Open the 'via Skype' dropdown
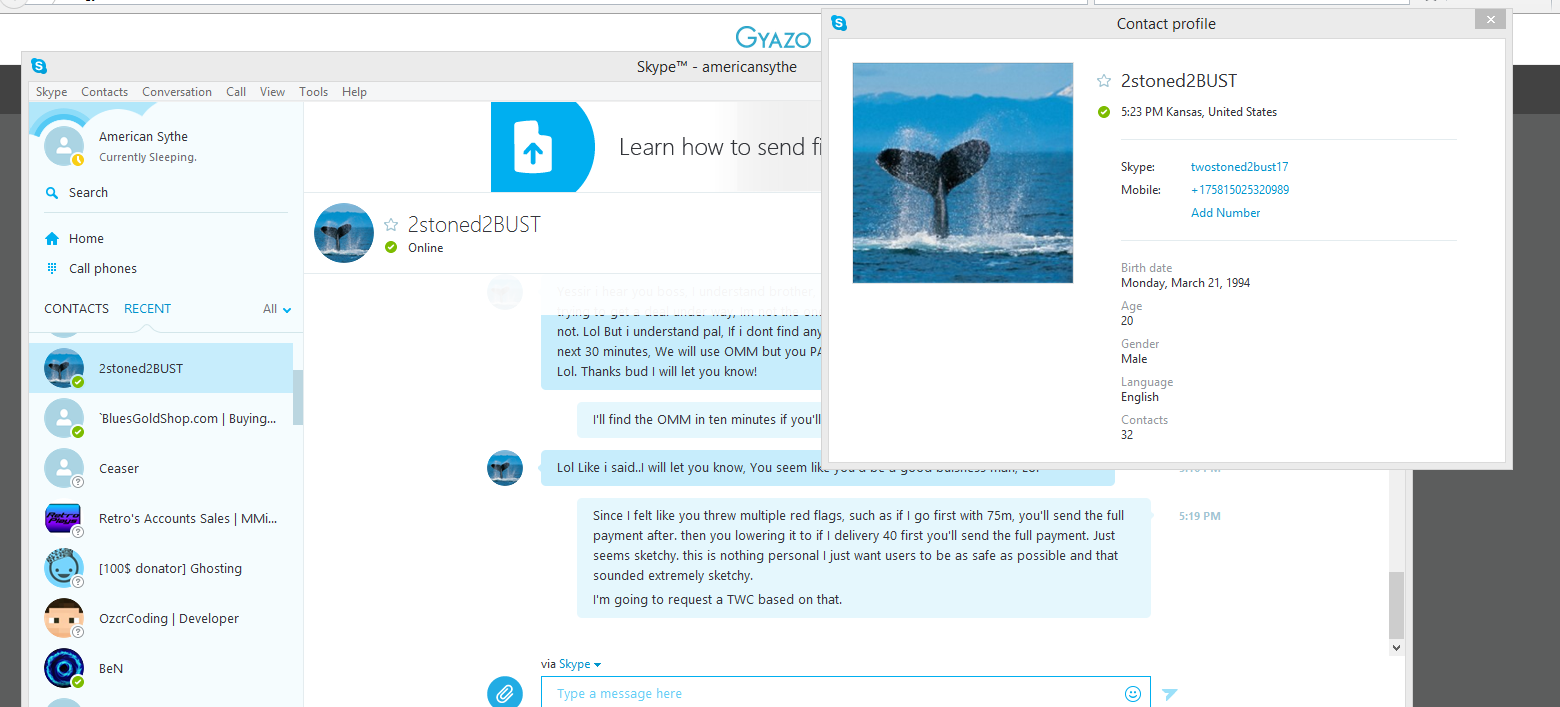 tap(580, 664)
